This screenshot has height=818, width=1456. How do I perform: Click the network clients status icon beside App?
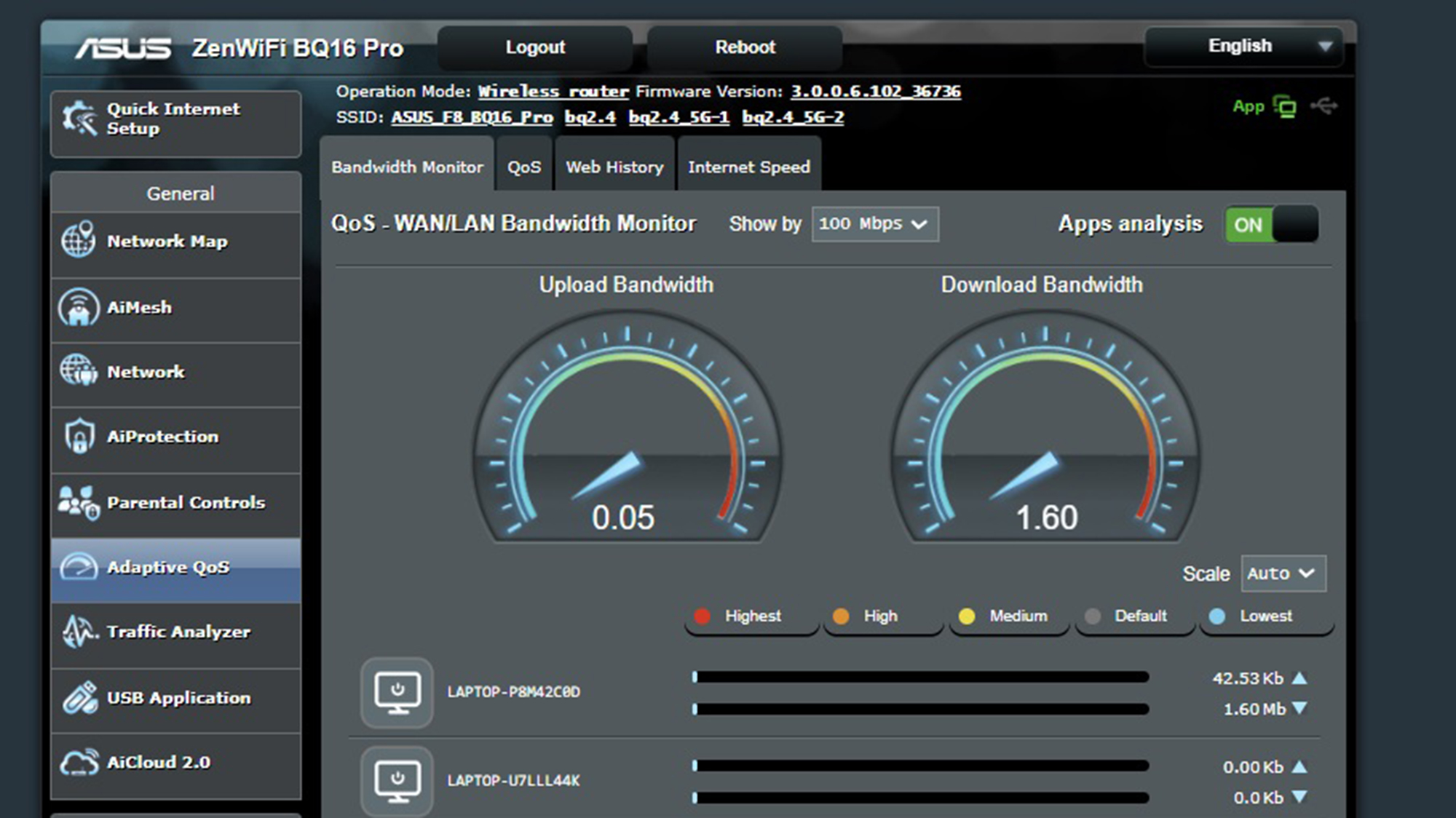point(1285,107)
